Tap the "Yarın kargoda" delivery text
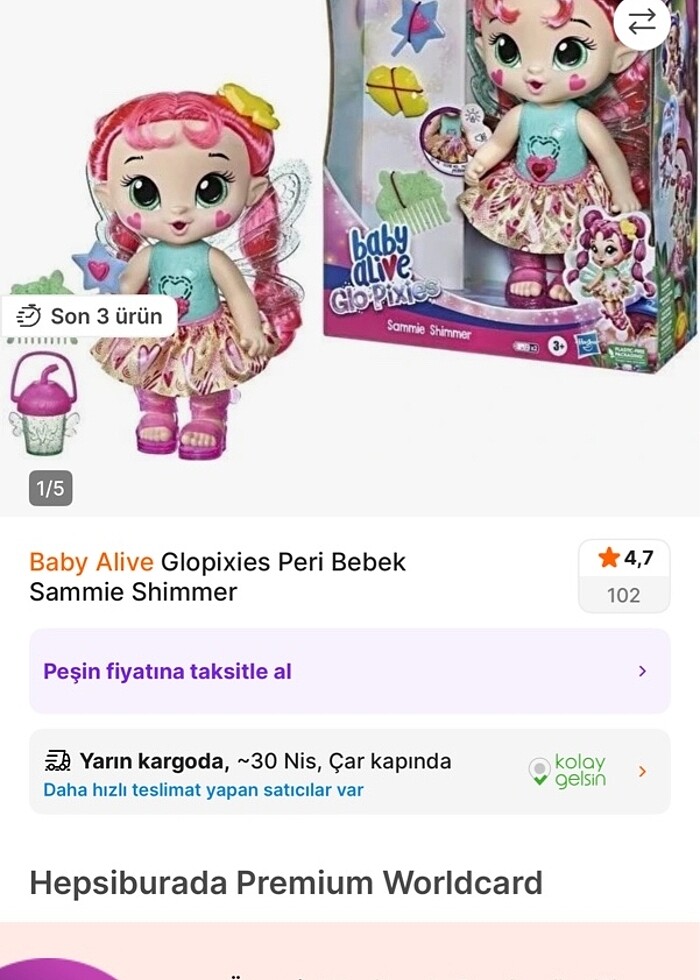 point(155,761)
